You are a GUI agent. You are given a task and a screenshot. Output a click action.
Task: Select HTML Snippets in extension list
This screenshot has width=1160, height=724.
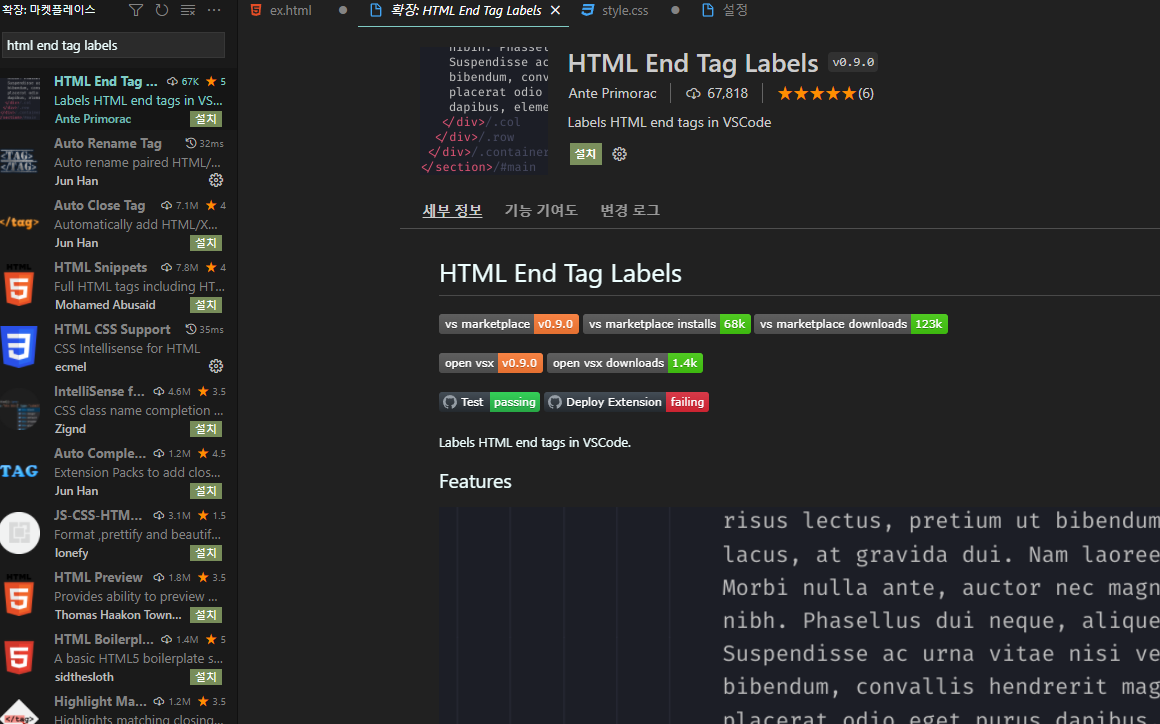coord(118,285)
